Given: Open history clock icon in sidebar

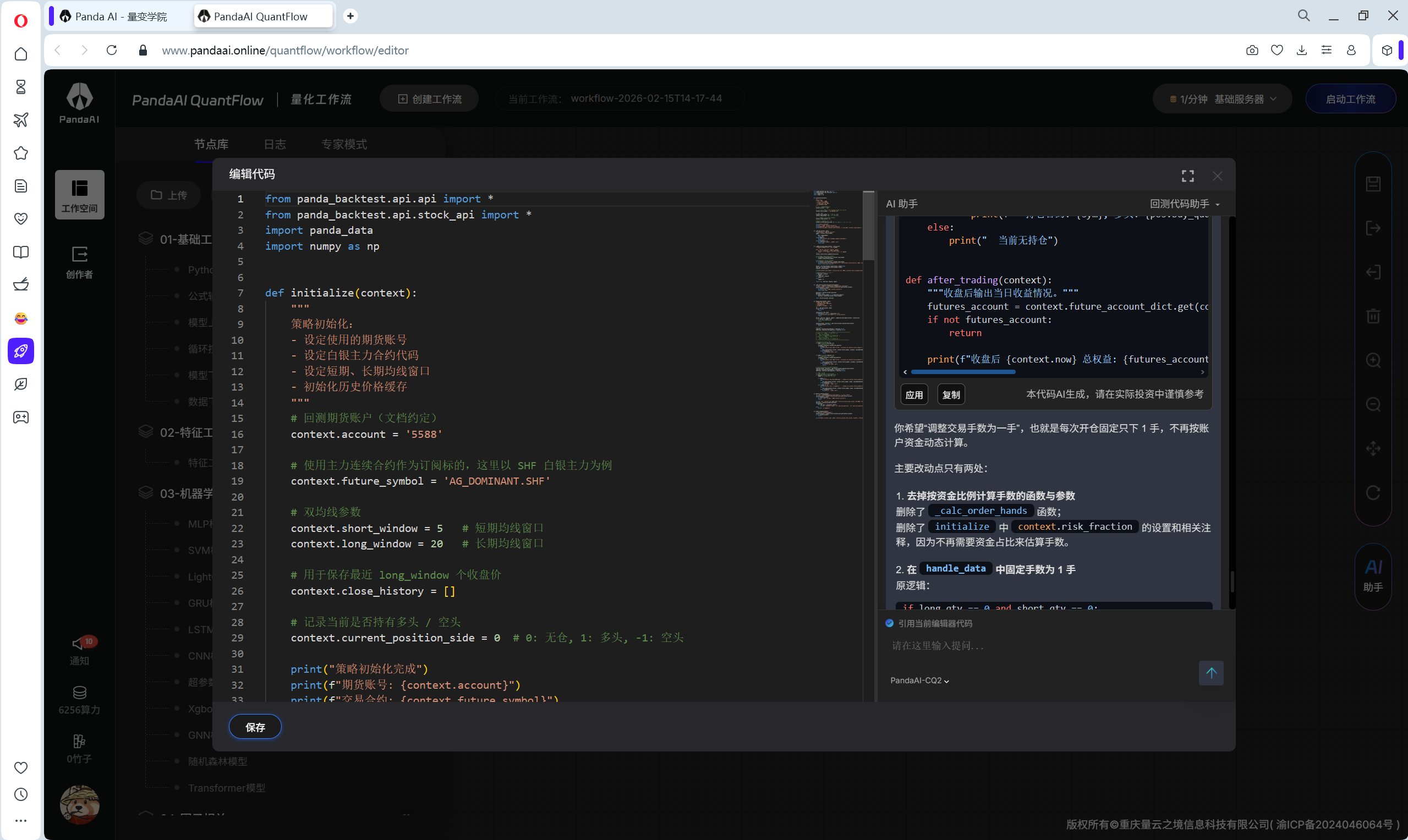Looking at the screenshot, I should point(21,794).
